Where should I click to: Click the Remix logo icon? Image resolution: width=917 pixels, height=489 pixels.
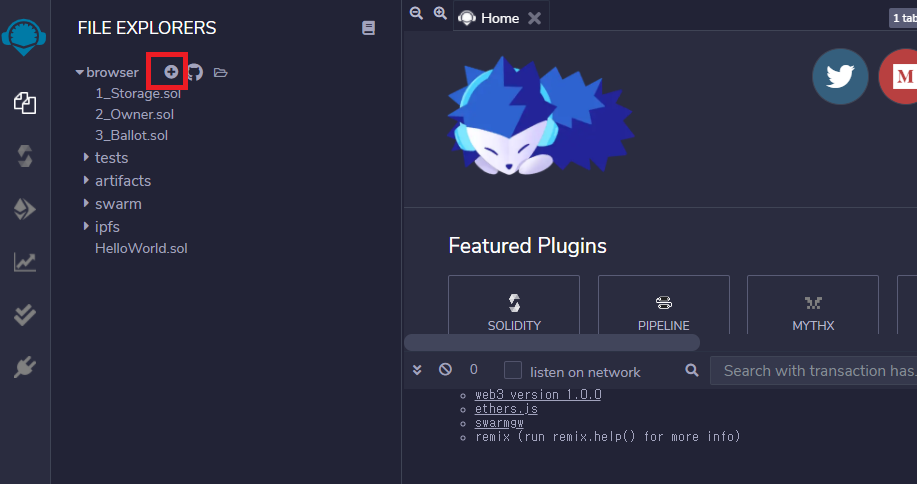(x=24, y=37)
